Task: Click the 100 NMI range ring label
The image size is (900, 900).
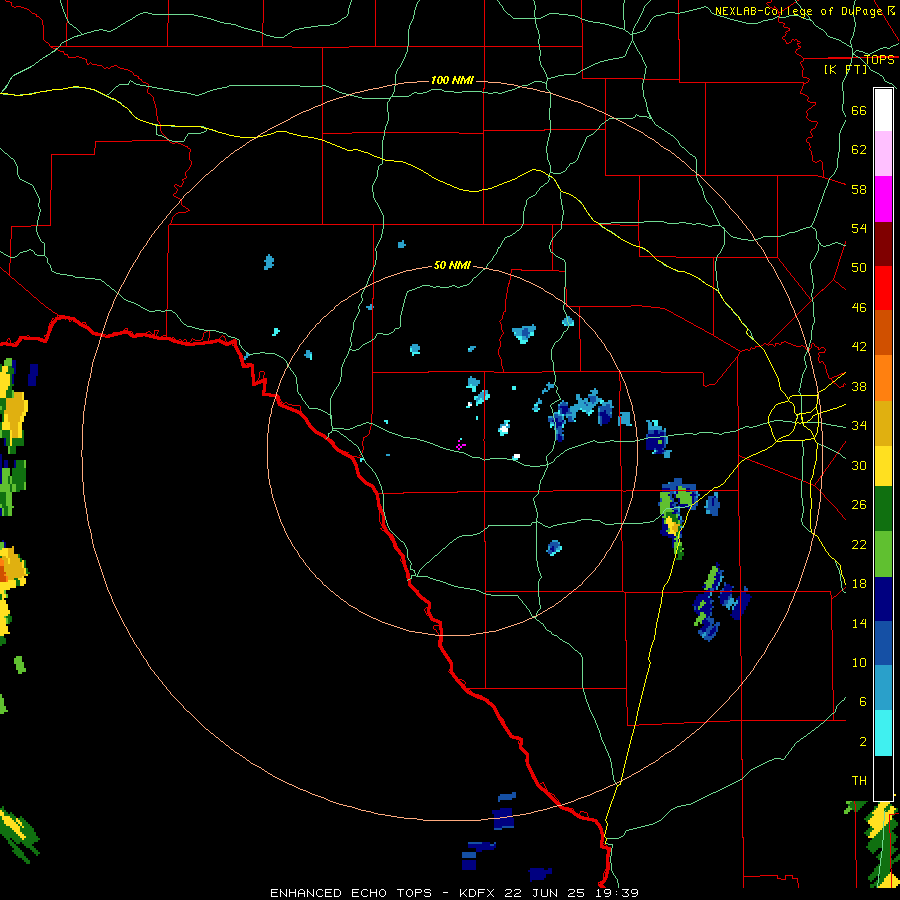Action: [x=452, y=80]
